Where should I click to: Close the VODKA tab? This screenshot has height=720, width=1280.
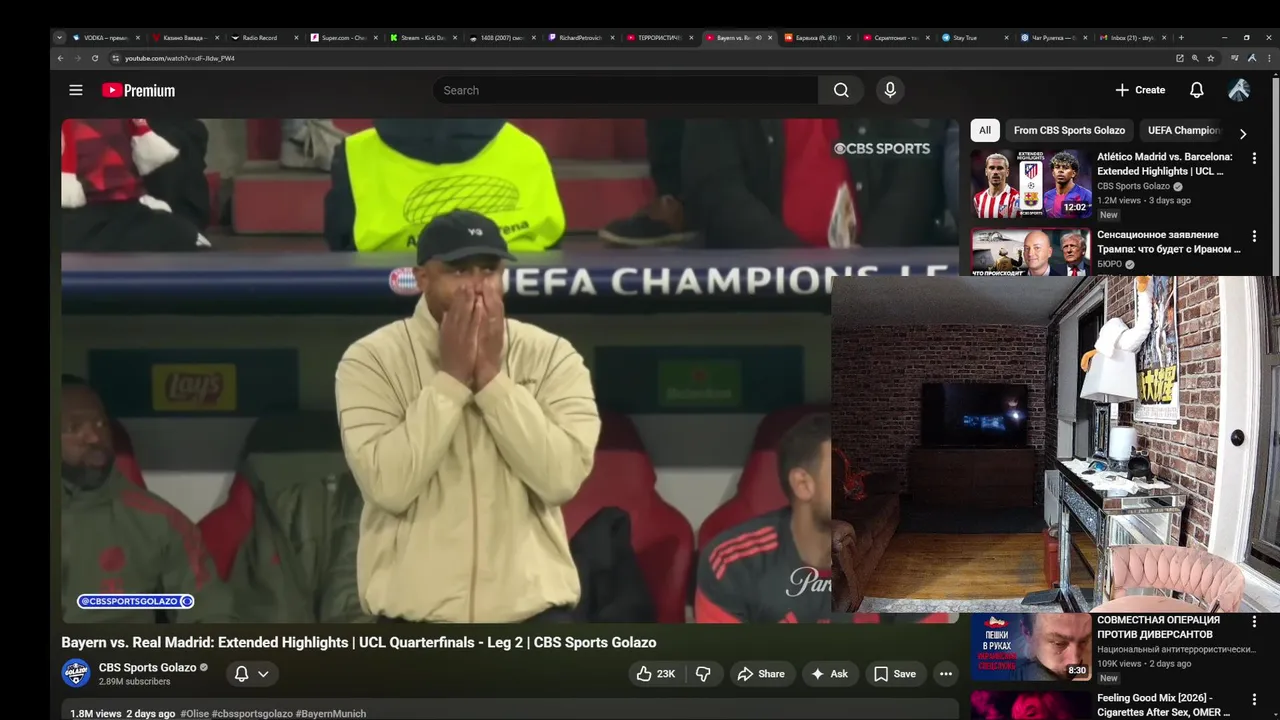pos(138,37)
